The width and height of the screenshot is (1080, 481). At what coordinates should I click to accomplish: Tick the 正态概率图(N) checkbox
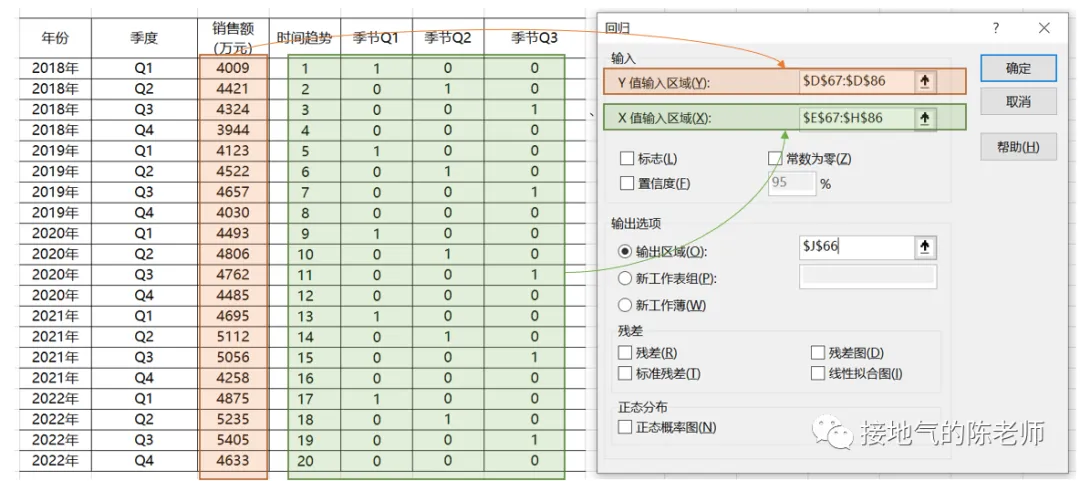(x=625, y=427)
